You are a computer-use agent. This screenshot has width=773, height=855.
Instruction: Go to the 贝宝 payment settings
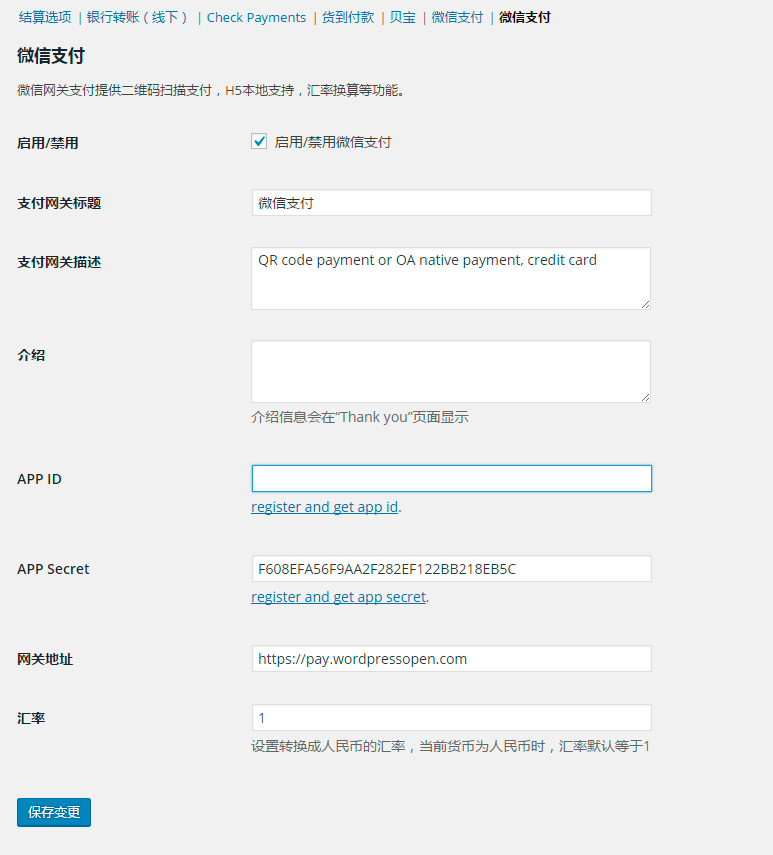click(x=403, y=17)
